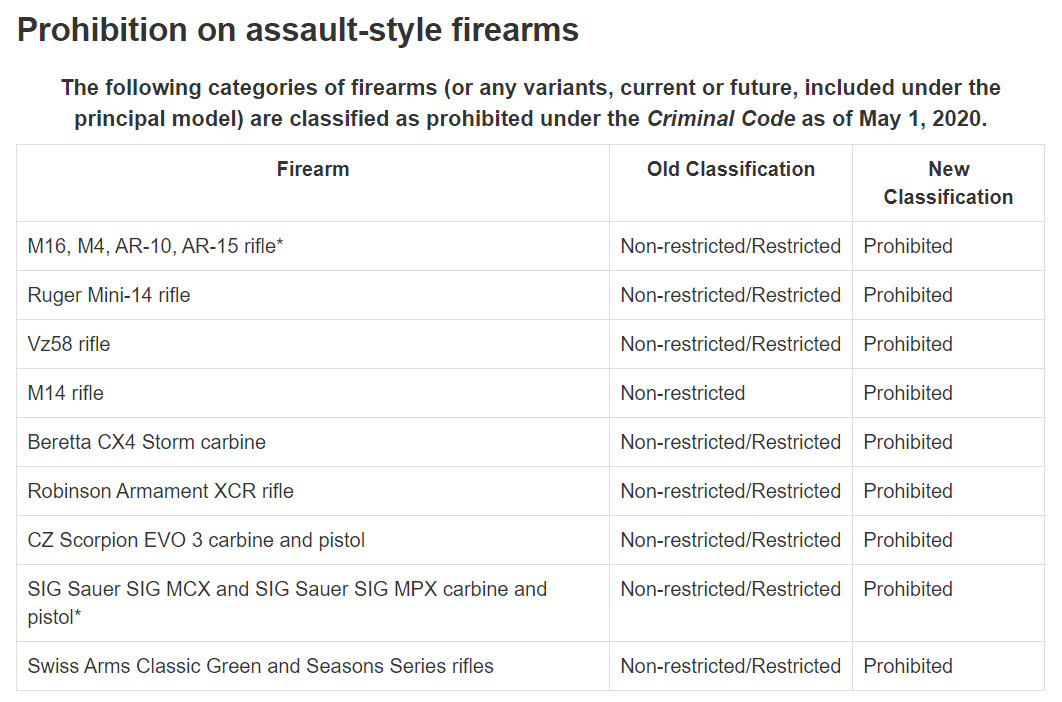
Task: Click 'Prohibited' next to Ruger Mini-14 rifle
Action: (x=908, y=295)
